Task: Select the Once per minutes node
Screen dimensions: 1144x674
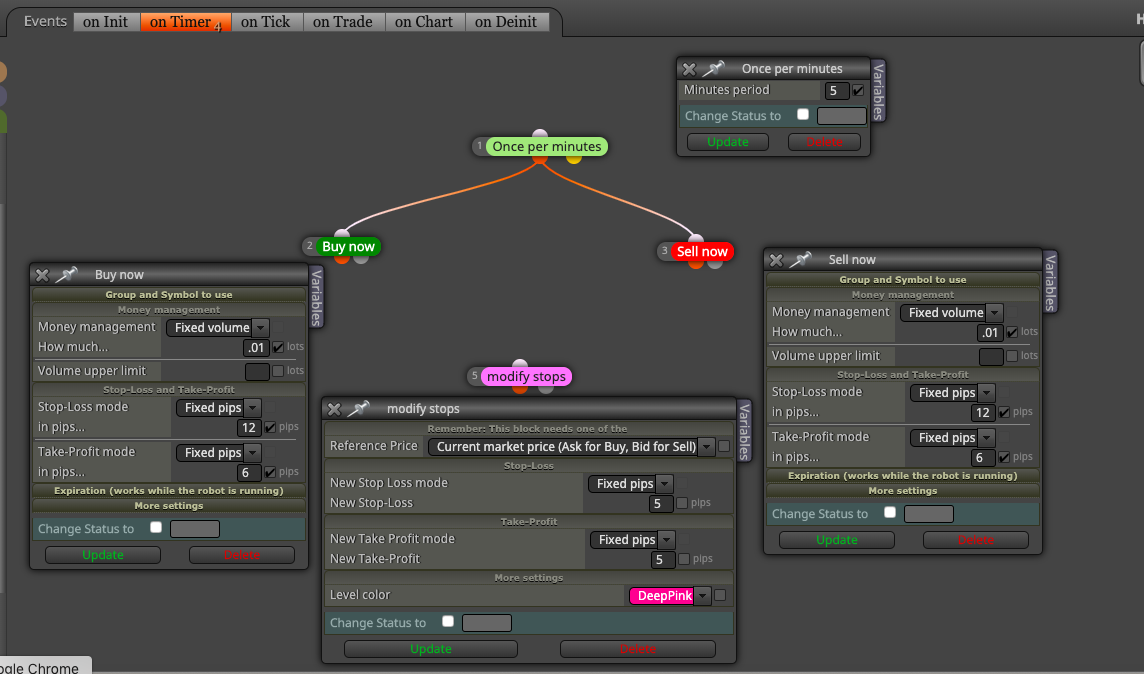Action: coord(546,147)
